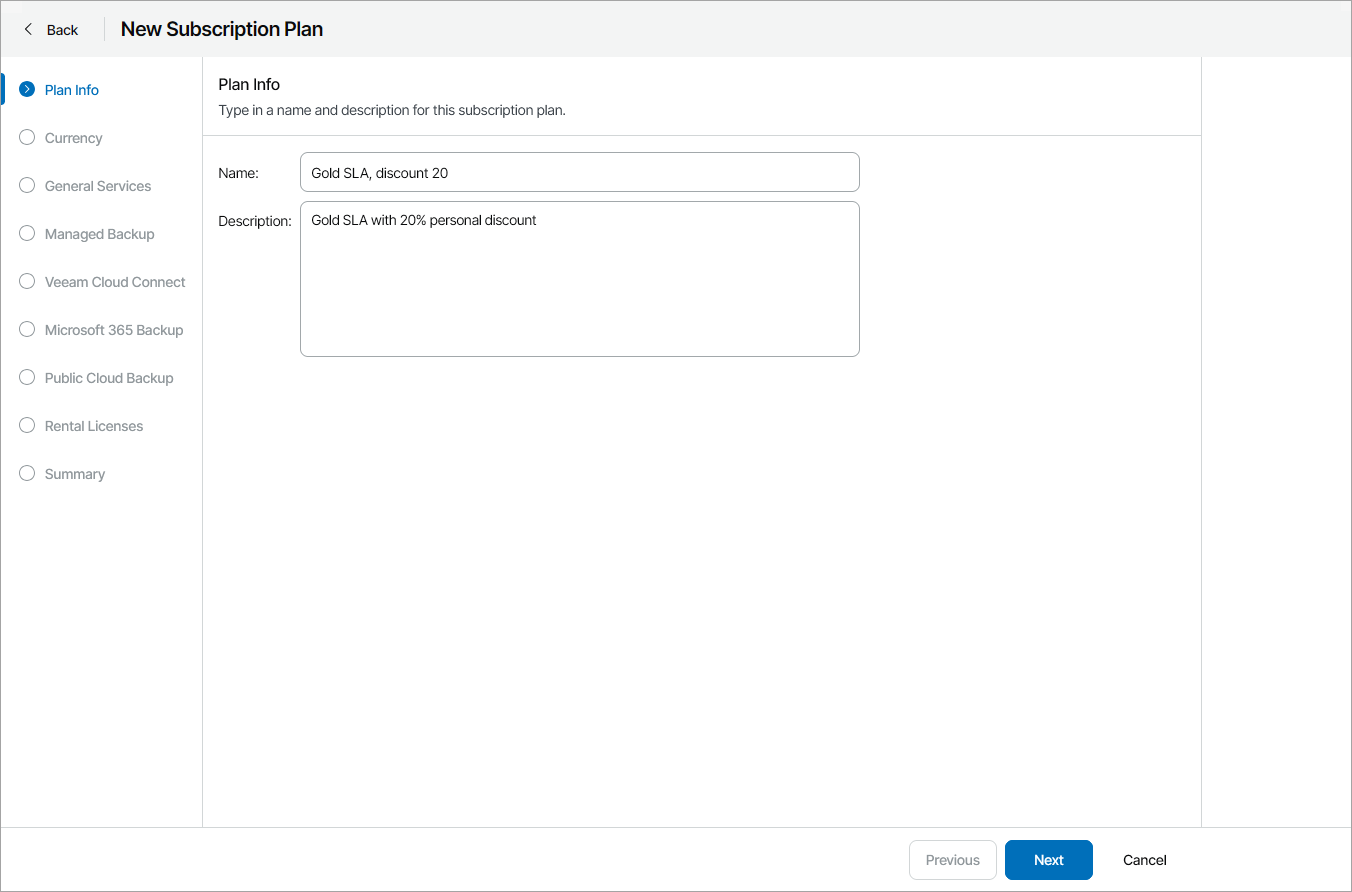
Task: Click the Summary step circle
Action: (x=27, y=473)
